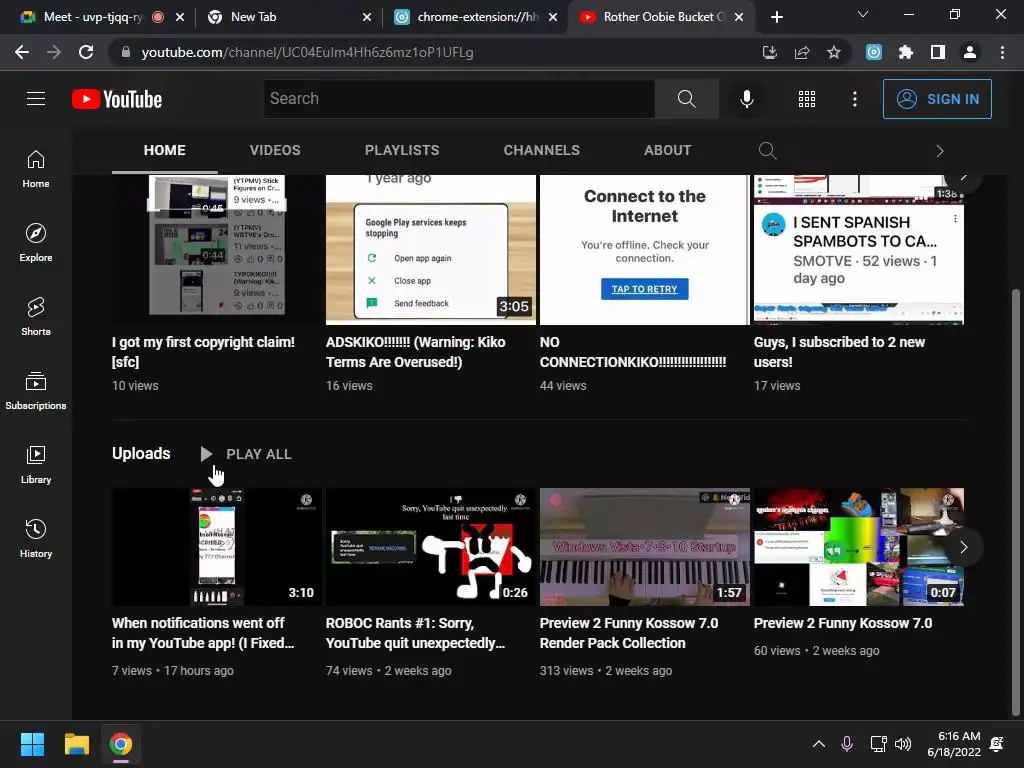Viewport: 1024px width, 768px height.
Task: Click the page vertical scrollbar
Action: coord(1016,502)
